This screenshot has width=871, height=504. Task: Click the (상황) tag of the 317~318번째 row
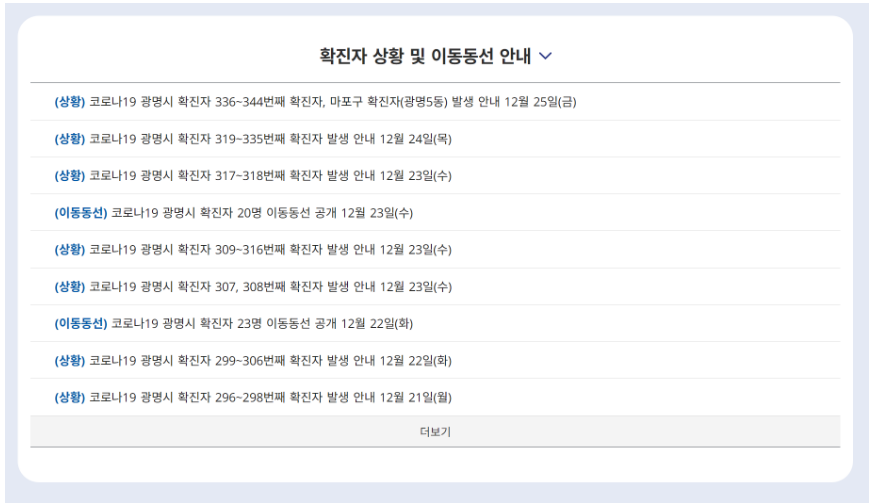pyautogui.click(x=69, y=176)
